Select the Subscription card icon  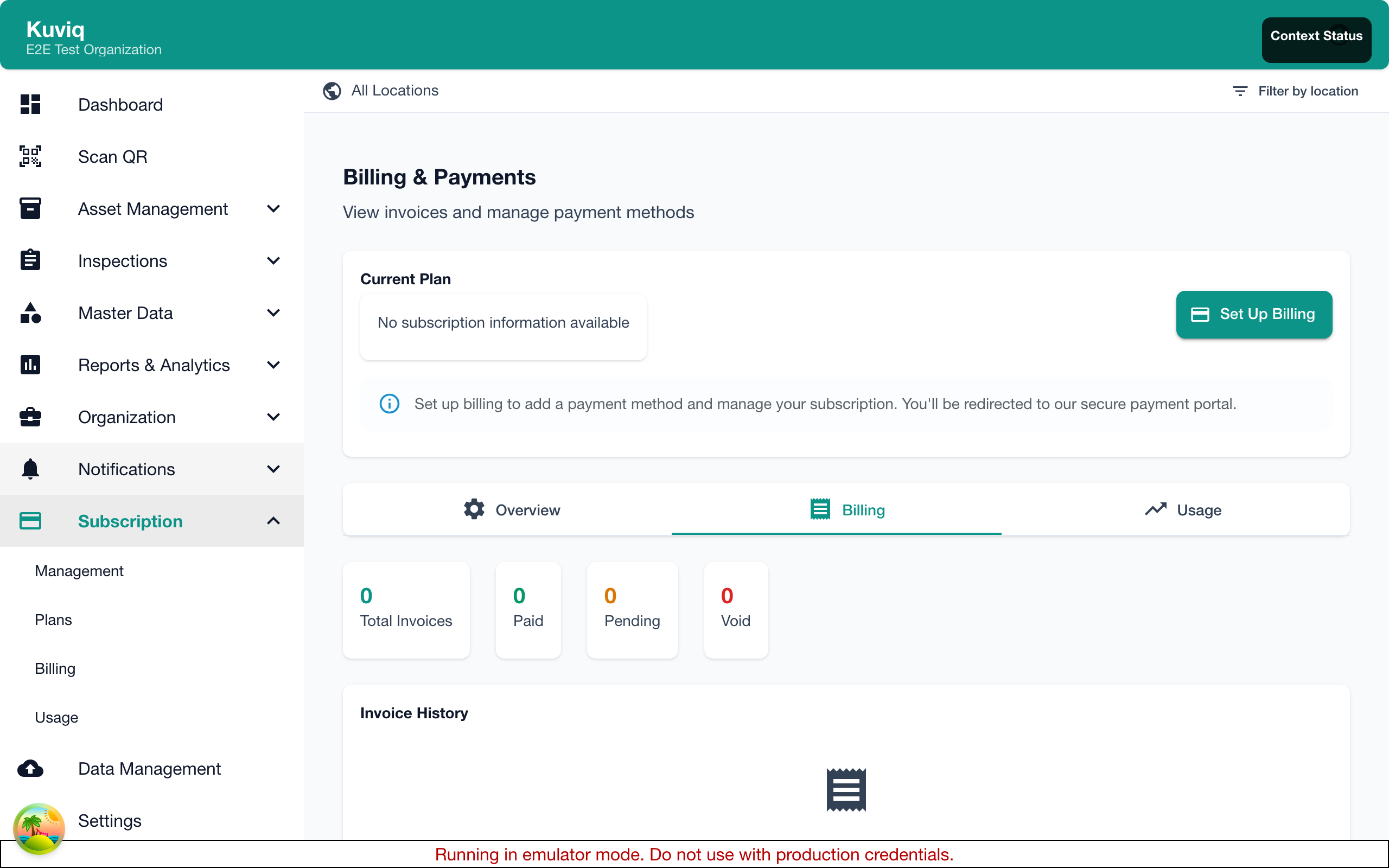click(x=30, y=521)
